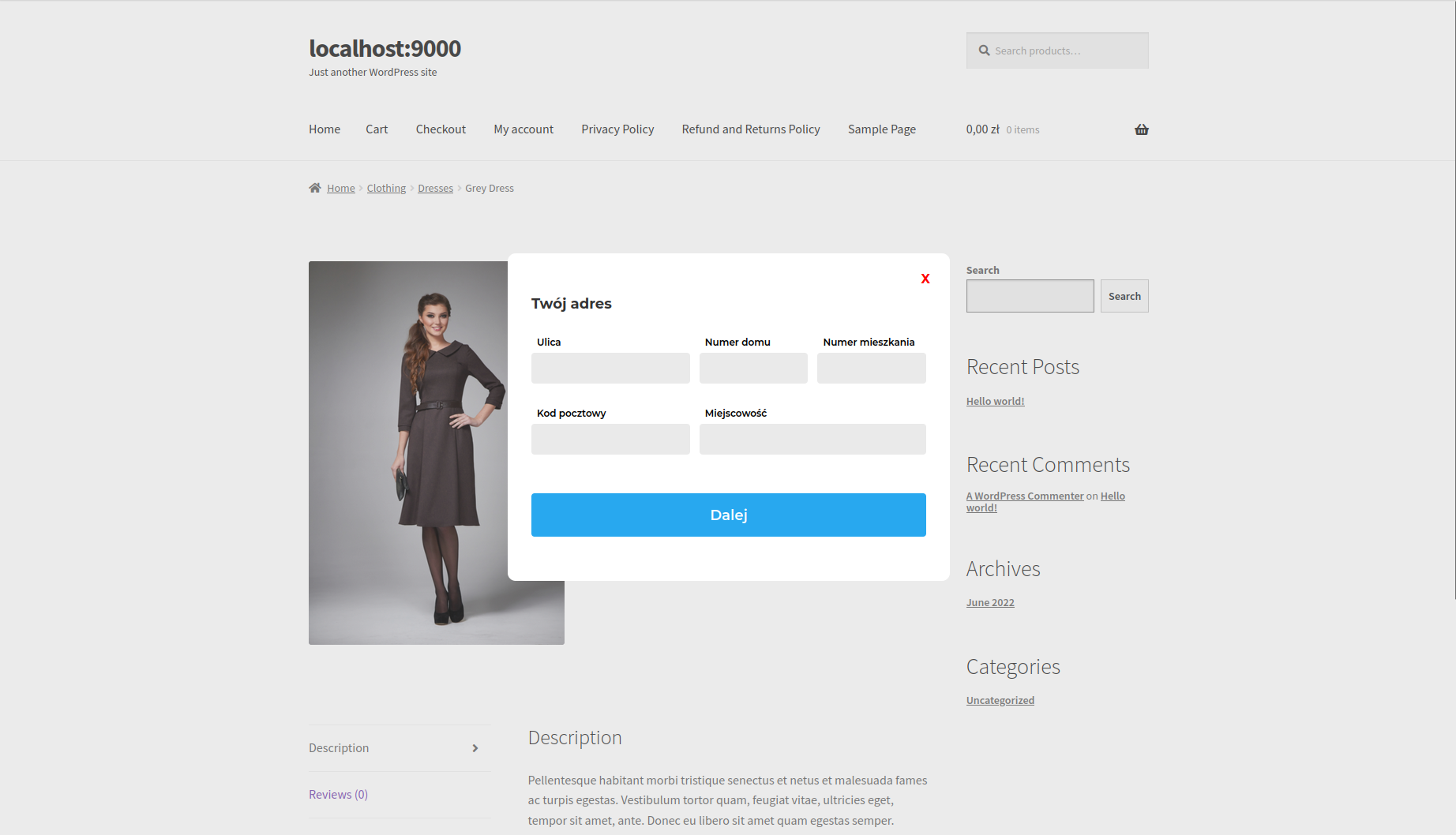Click the Just another WordPress site tagline
The width and height of the screenshot is (1456, 835).
(373, 72)
